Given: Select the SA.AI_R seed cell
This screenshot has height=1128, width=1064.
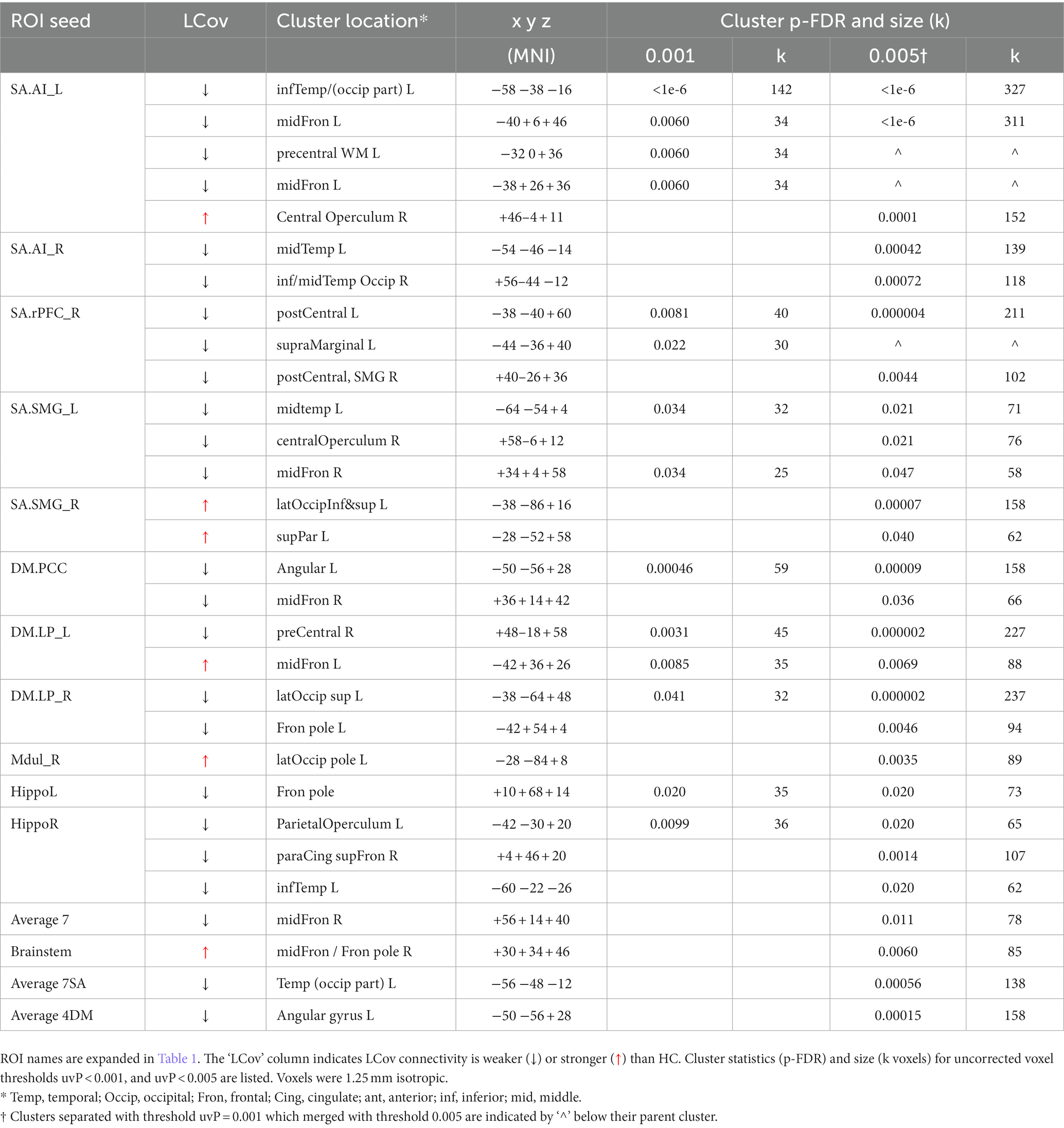Looking at the screenshot, I should coord(37,249).
